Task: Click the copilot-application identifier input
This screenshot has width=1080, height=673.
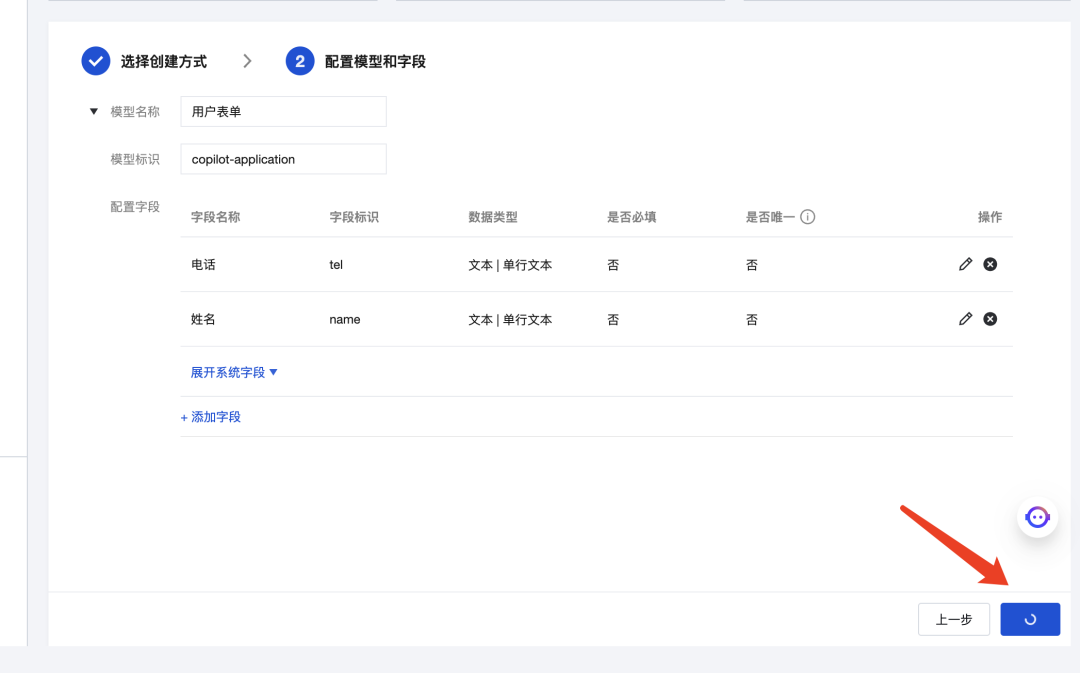Action: coord(283,158)
